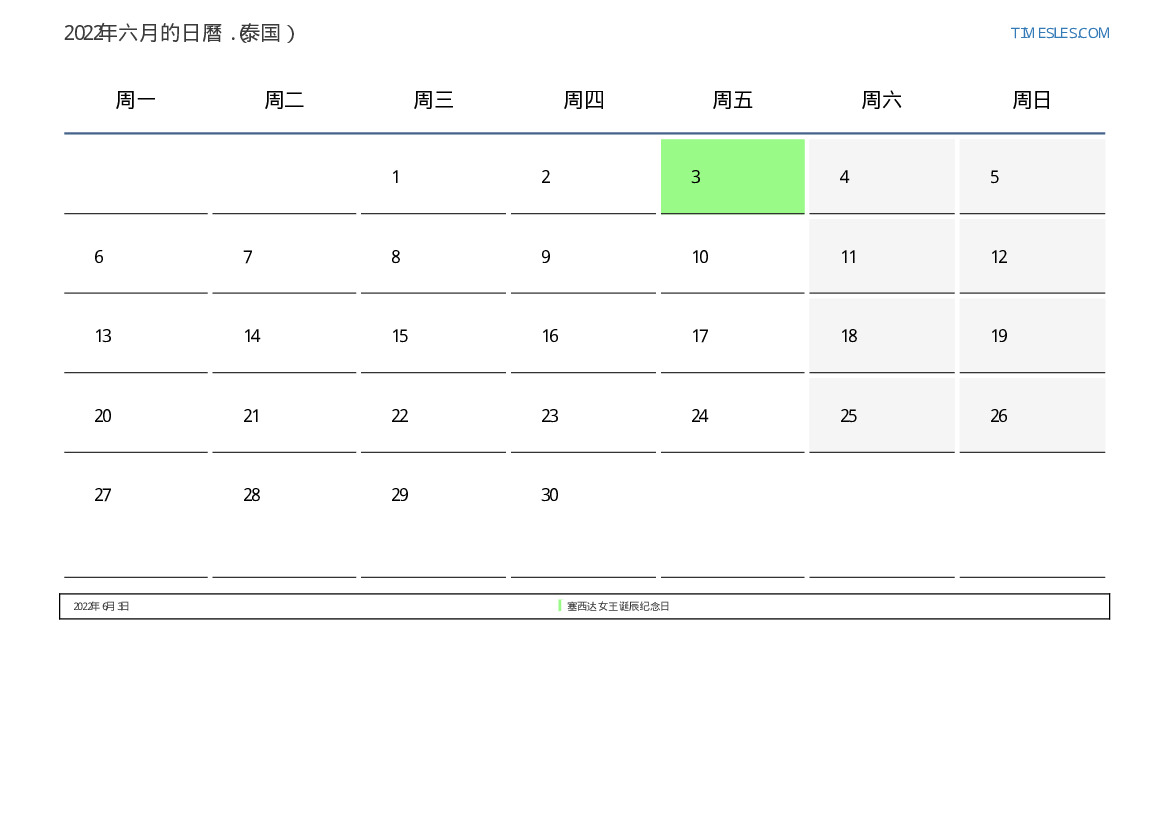Click the 周一 column header
The width and height of the screenshot is (1169, 827).
pos(136,100)
